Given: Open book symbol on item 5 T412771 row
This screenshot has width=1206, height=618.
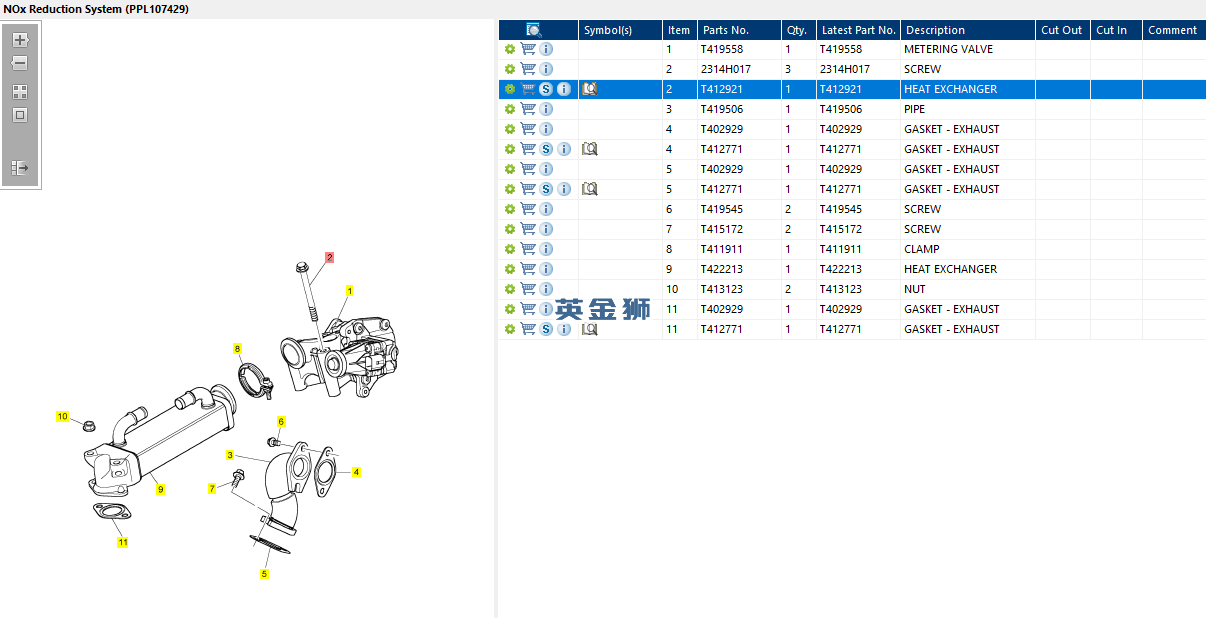Looking at the screenshot, I should click(590, 189).
